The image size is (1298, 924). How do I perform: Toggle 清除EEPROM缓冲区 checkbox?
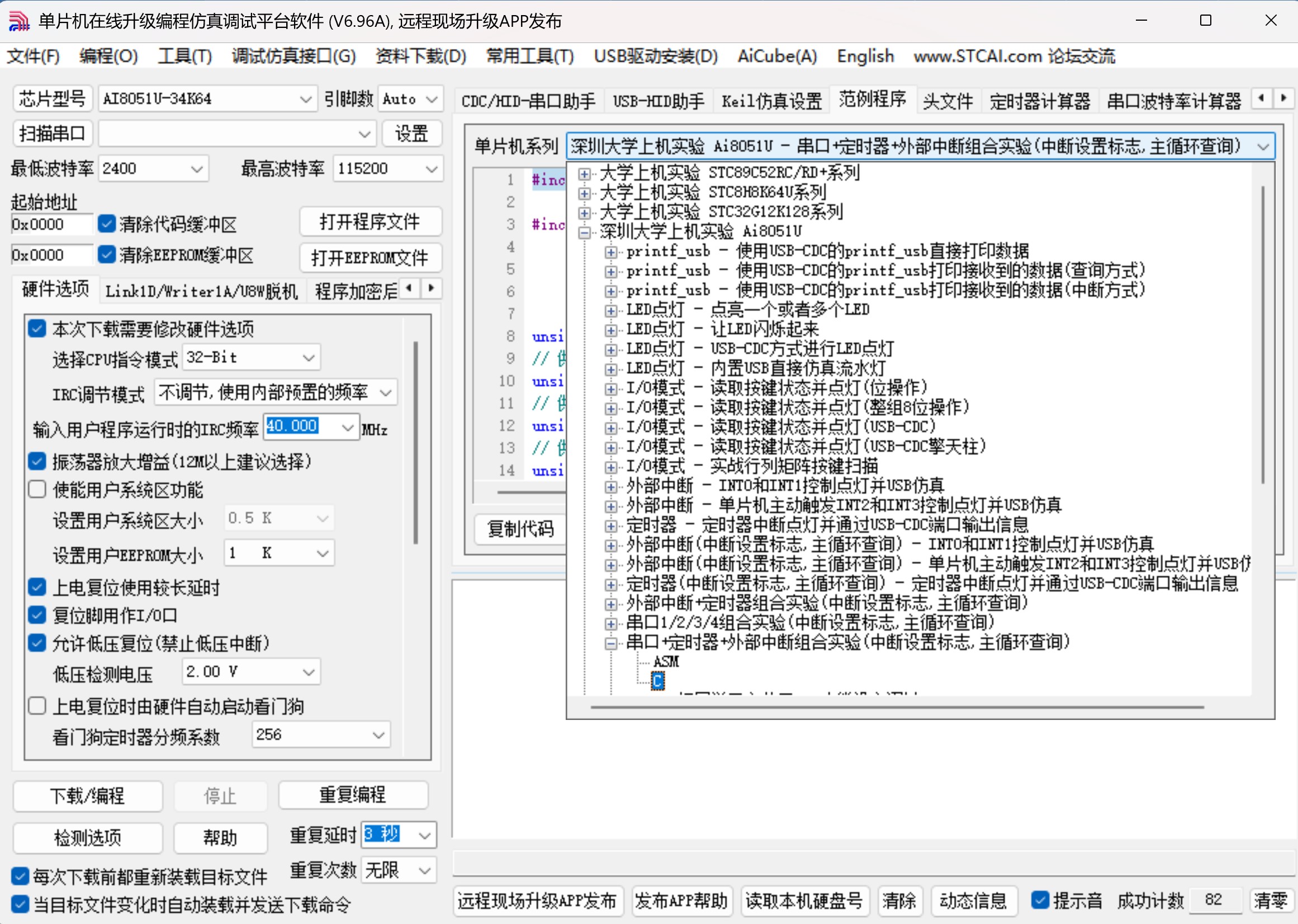[106, 254]
